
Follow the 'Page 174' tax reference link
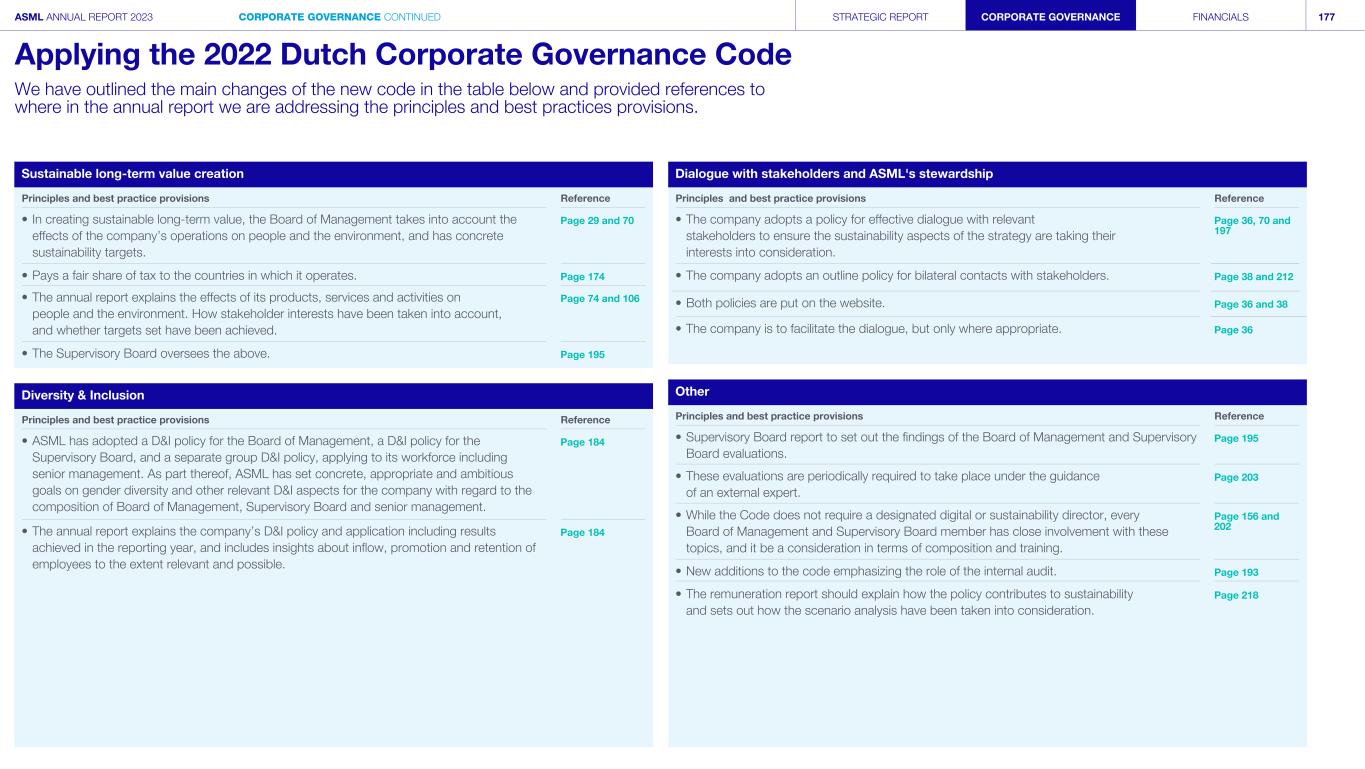pos(582,275)
